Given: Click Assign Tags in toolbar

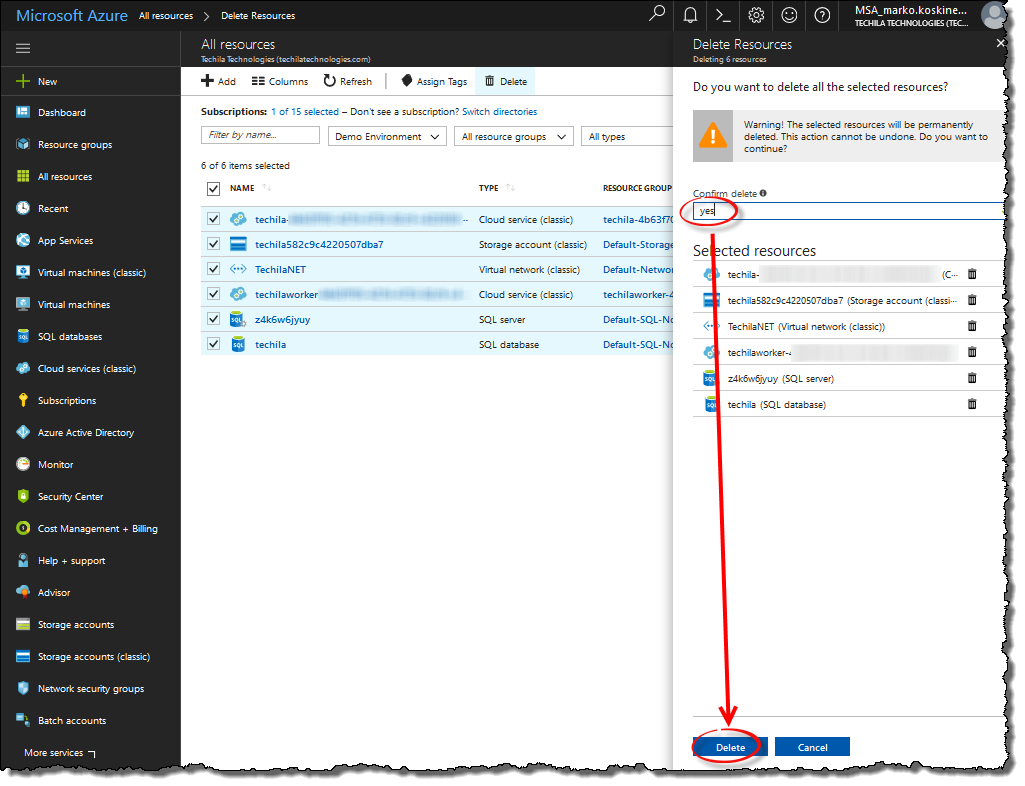Looking at the screenshot, I should 434,82.
